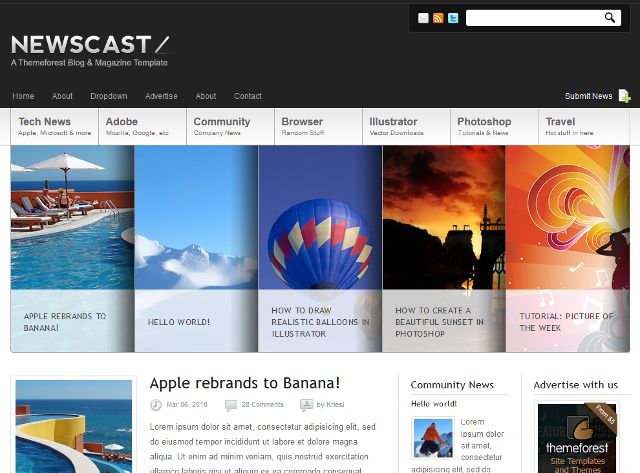This screenshot has height=473, width=640.
Task: Open the Home menu item
Action: point(23,96)
